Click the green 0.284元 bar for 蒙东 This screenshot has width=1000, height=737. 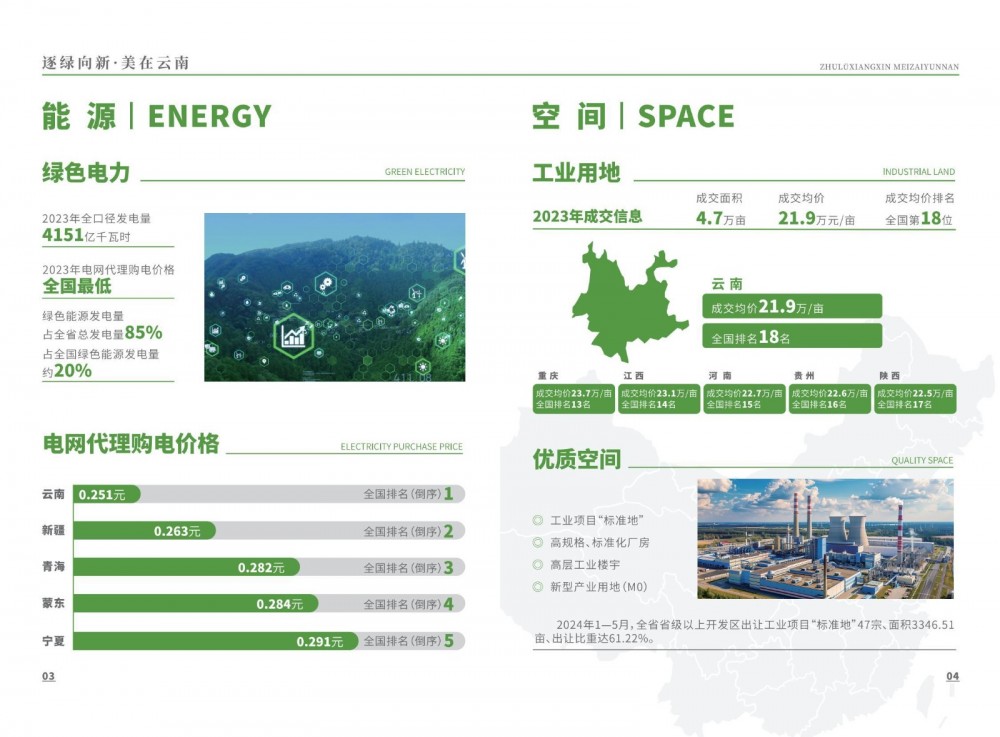coord(196,604)
